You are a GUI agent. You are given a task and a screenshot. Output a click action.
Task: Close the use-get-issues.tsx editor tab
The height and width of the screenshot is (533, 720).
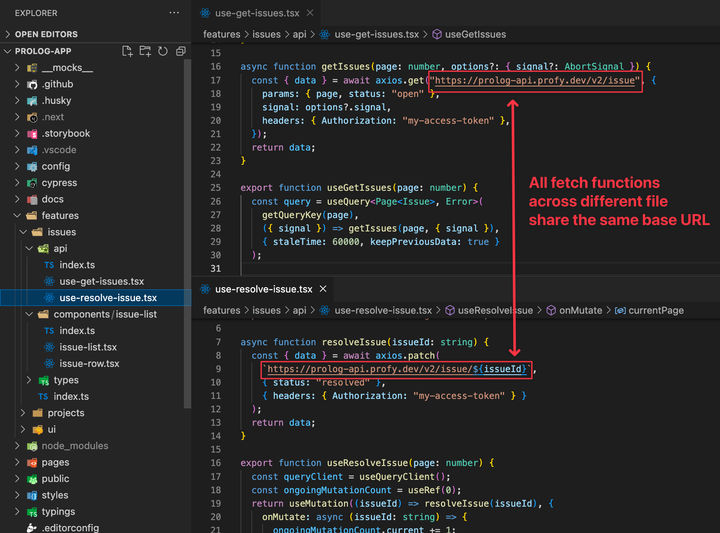coord(309,13)
